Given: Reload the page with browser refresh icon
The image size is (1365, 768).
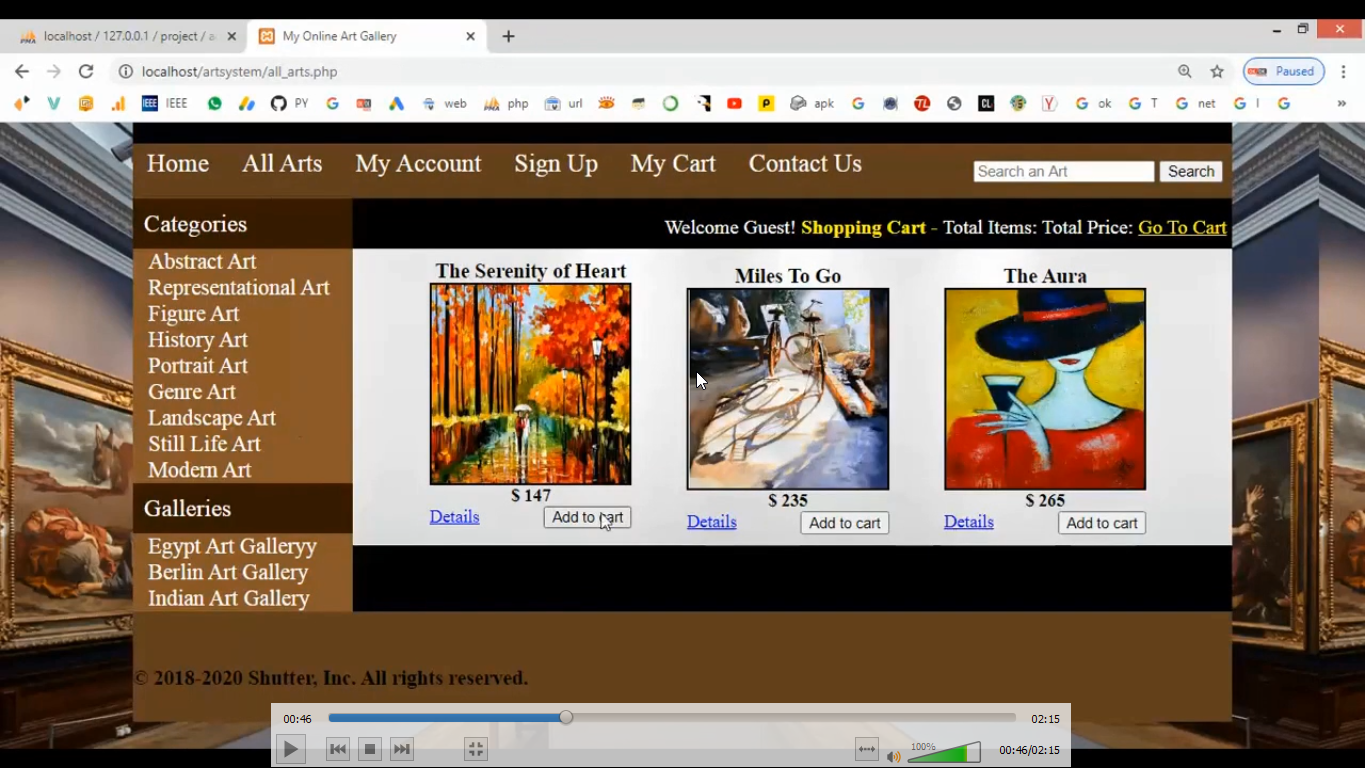Looking at the screenshot, I should point(86,71).
